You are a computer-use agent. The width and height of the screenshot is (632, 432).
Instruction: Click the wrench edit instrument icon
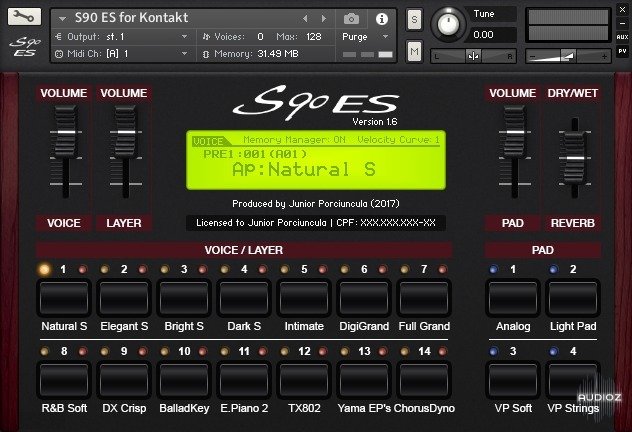(24, 18)
